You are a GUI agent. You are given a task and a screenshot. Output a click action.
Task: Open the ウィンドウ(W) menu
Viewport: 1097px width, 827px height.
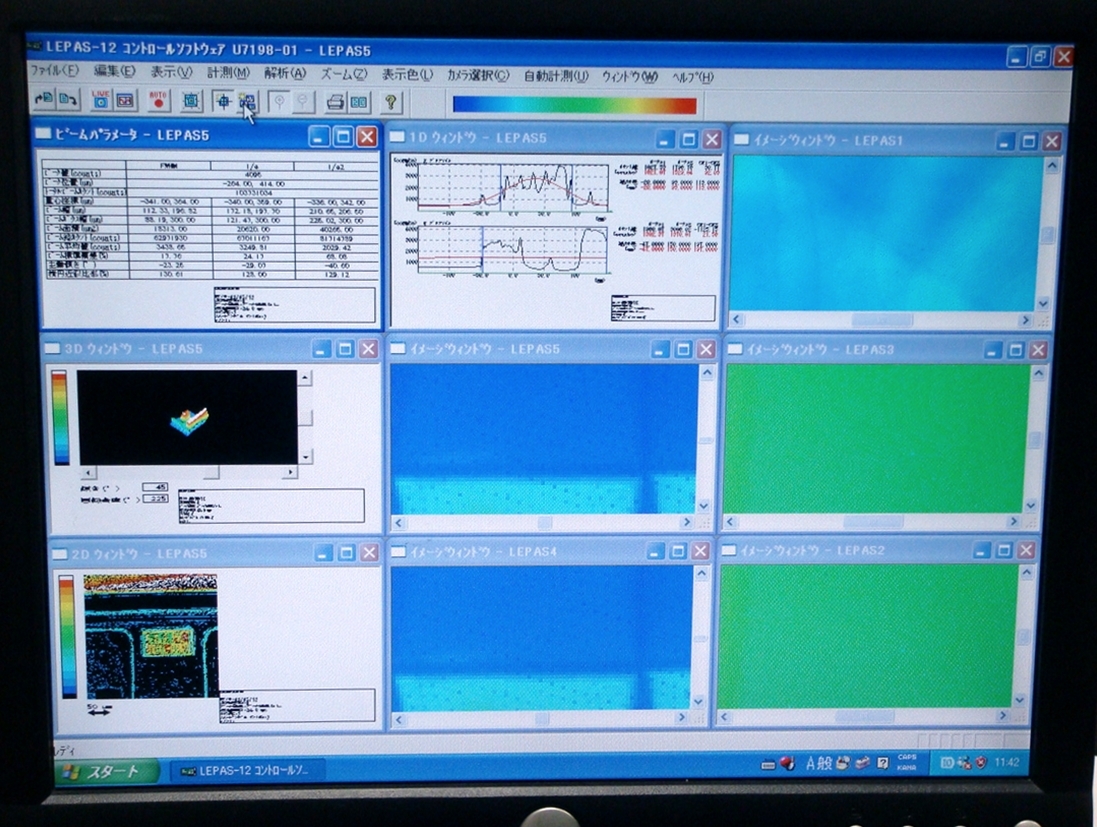tap(630, 76)
